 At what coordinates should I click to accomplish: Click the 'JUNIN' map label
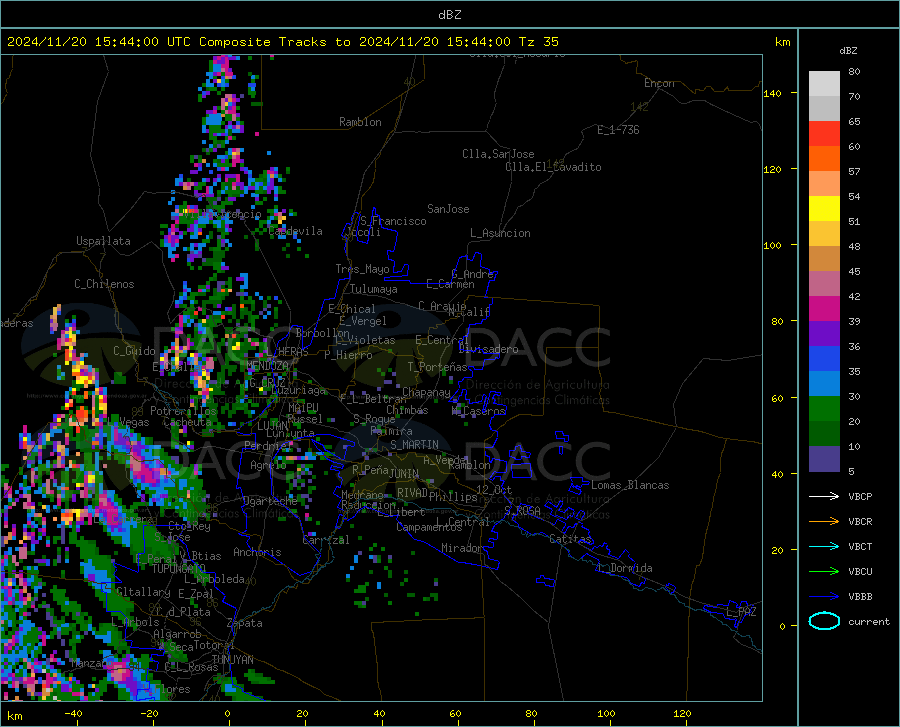point(404,473)
